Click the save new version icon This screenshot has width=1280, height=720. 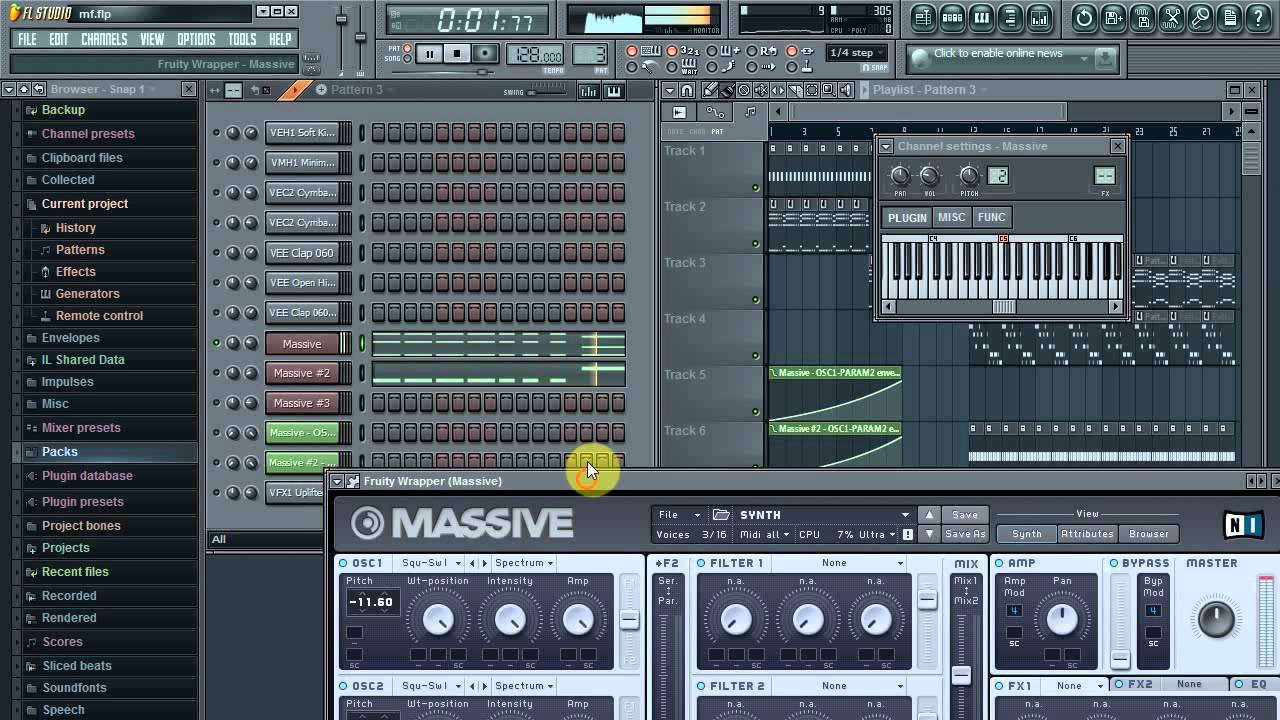click(x=1113, y=18)
